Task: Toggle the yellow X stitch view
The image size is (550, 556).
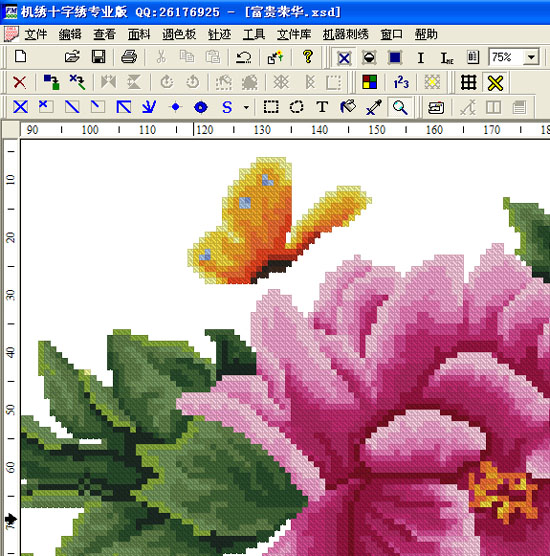Action: point(495,83)
